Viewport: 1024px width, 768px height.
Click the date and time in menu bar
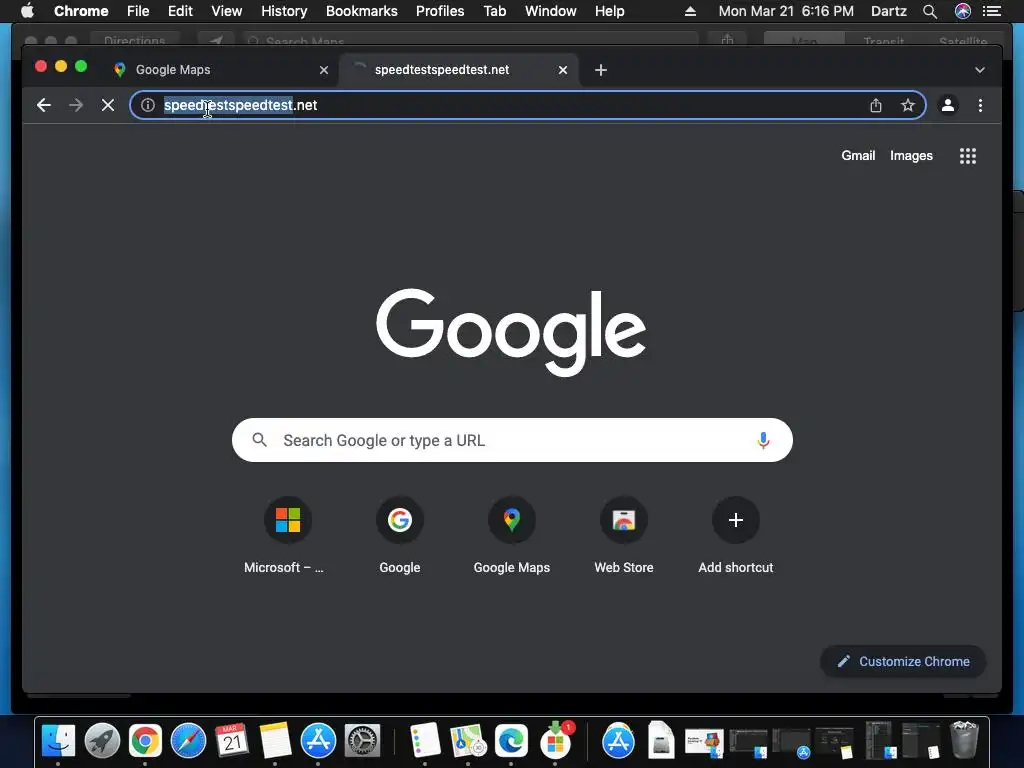[x=786, y=11]
